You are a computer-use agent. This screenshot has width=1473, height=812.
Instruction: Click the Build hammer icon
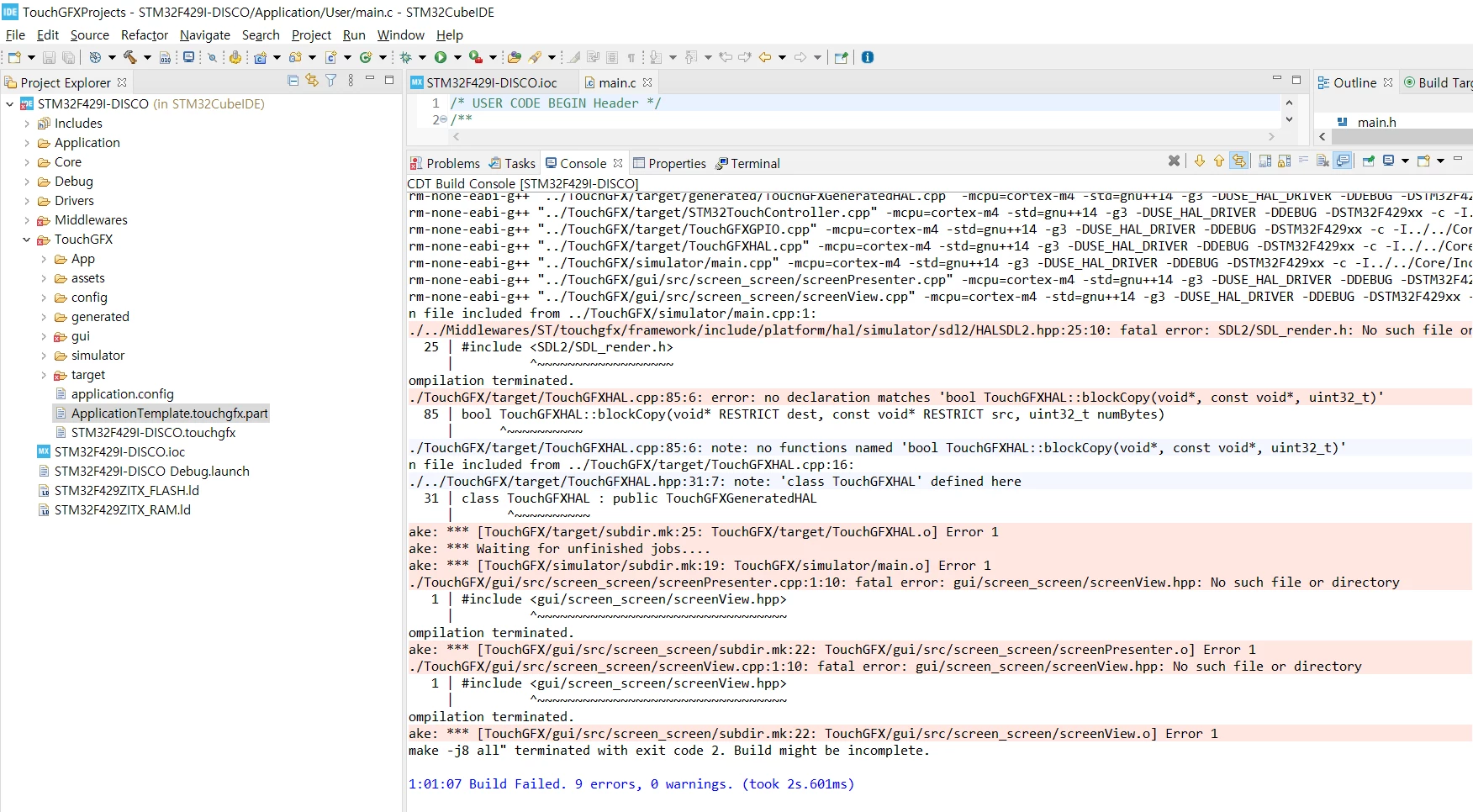click(129, 57)
